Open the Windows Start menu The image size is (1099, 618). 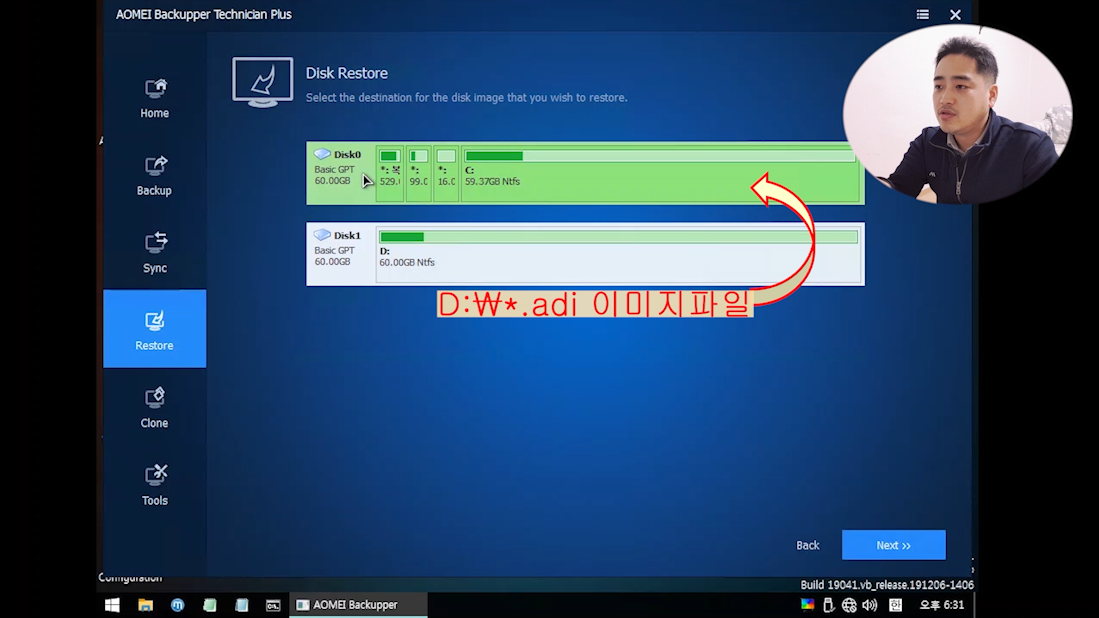click(112, 605)
